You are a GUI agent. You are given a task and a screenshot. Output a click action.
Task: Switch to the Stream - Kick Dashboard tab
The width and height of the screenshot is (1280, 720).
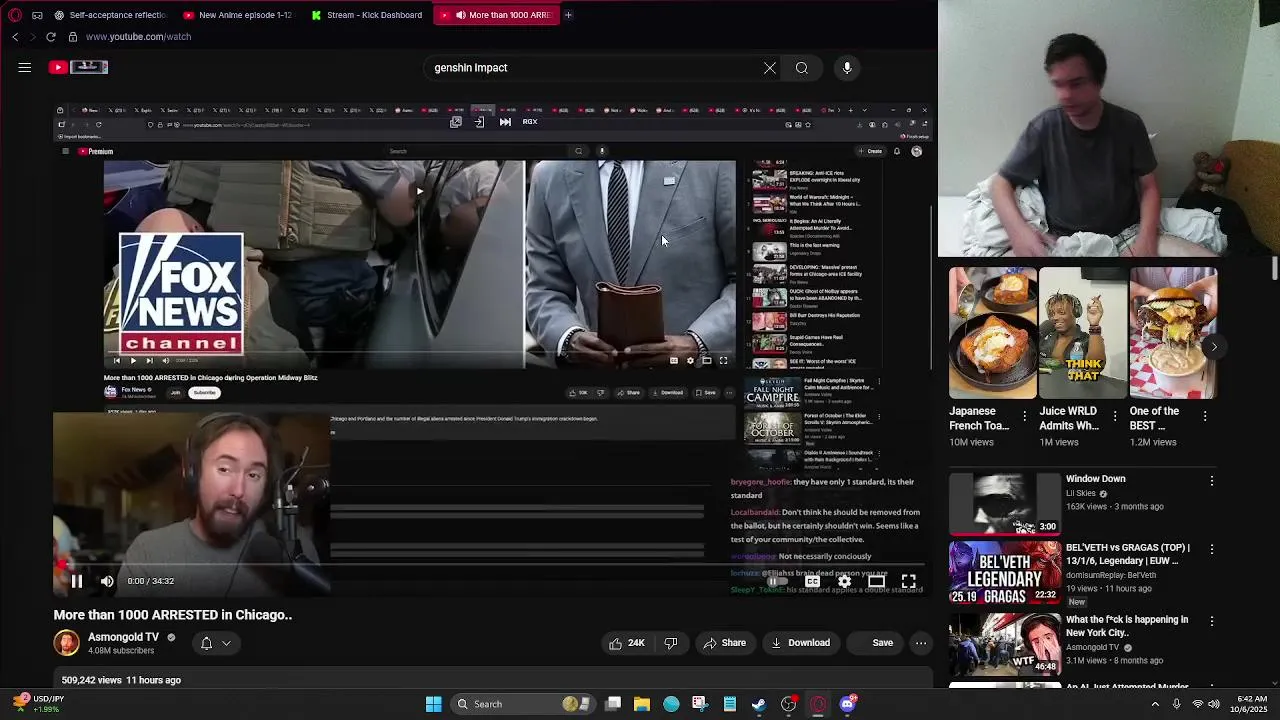point(366,15)
